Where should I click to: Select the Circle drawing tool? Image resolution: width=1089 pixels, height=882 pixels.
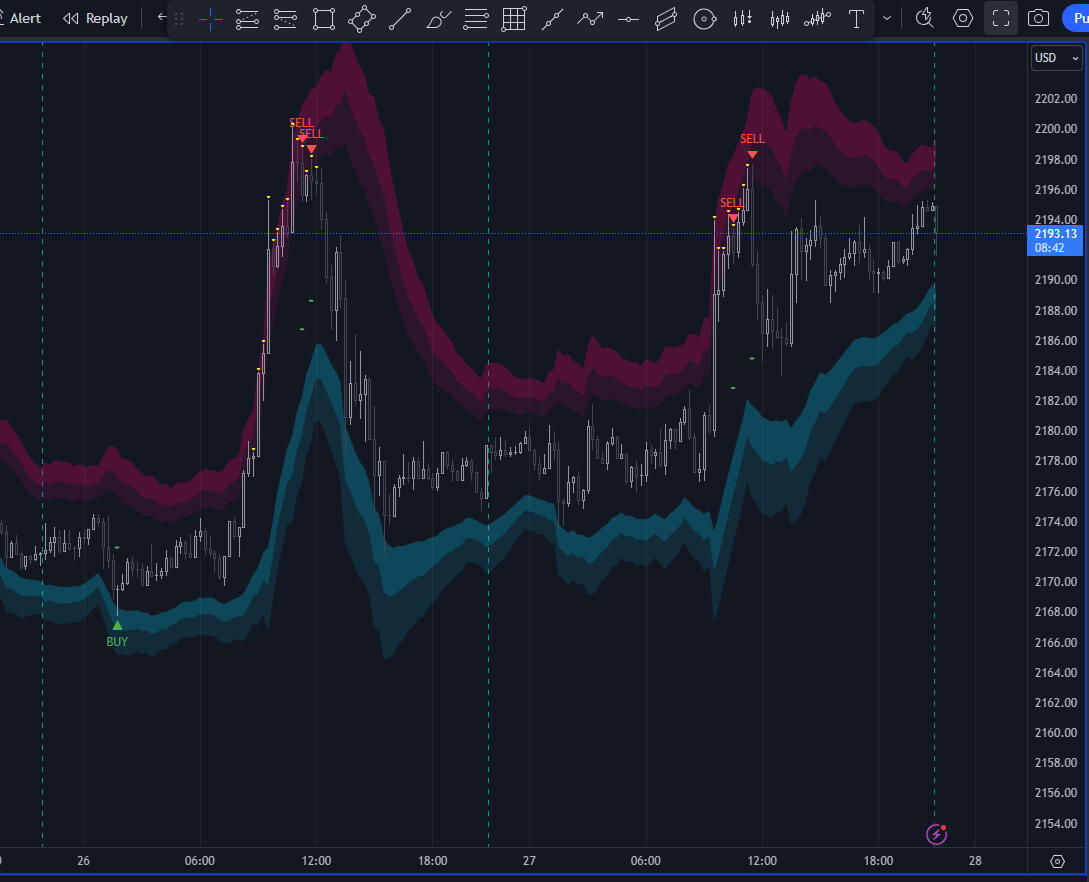pos(704,19)
